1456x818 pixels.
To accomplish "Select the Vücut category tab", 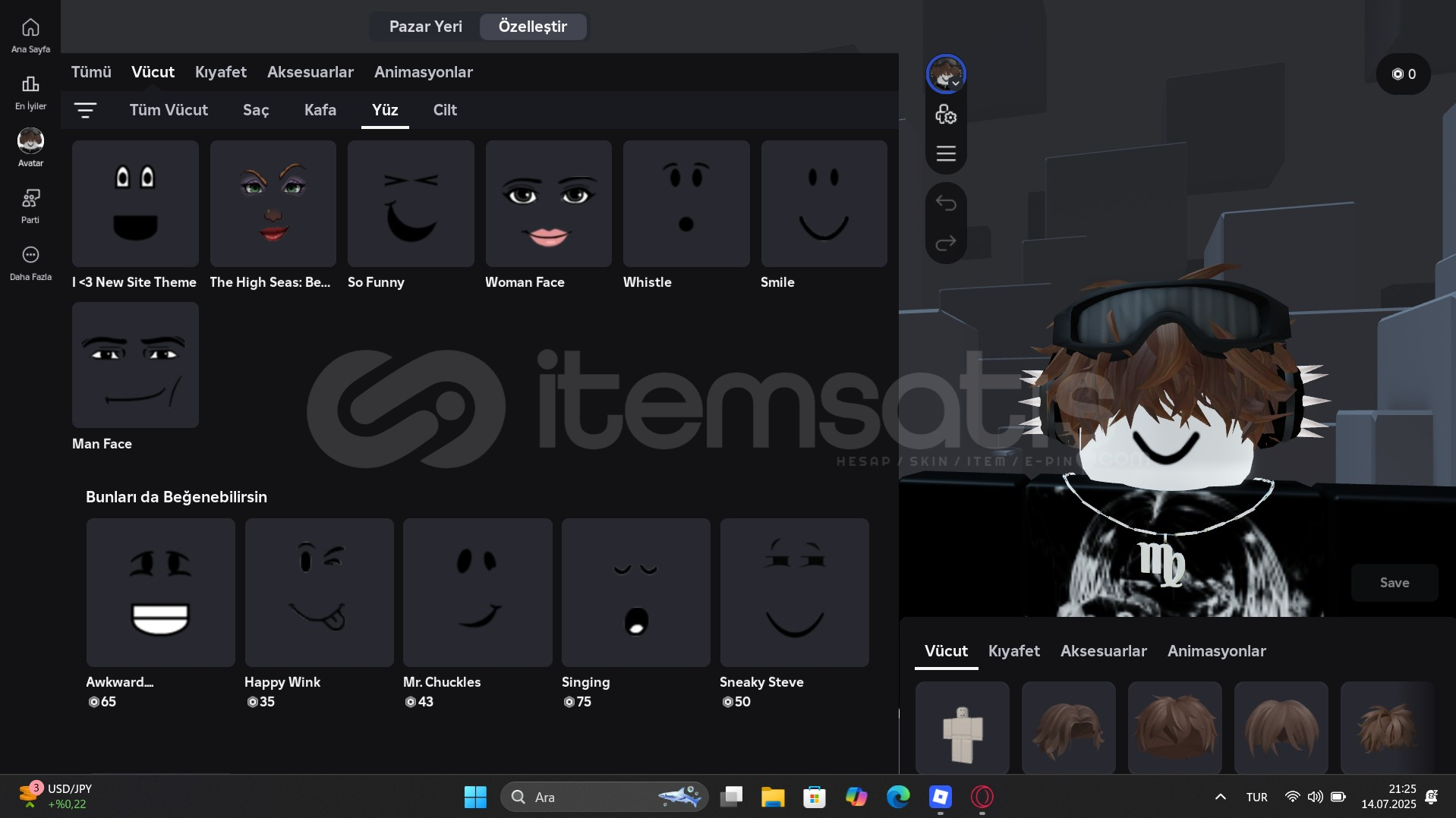I will click(x=153, y=72).
